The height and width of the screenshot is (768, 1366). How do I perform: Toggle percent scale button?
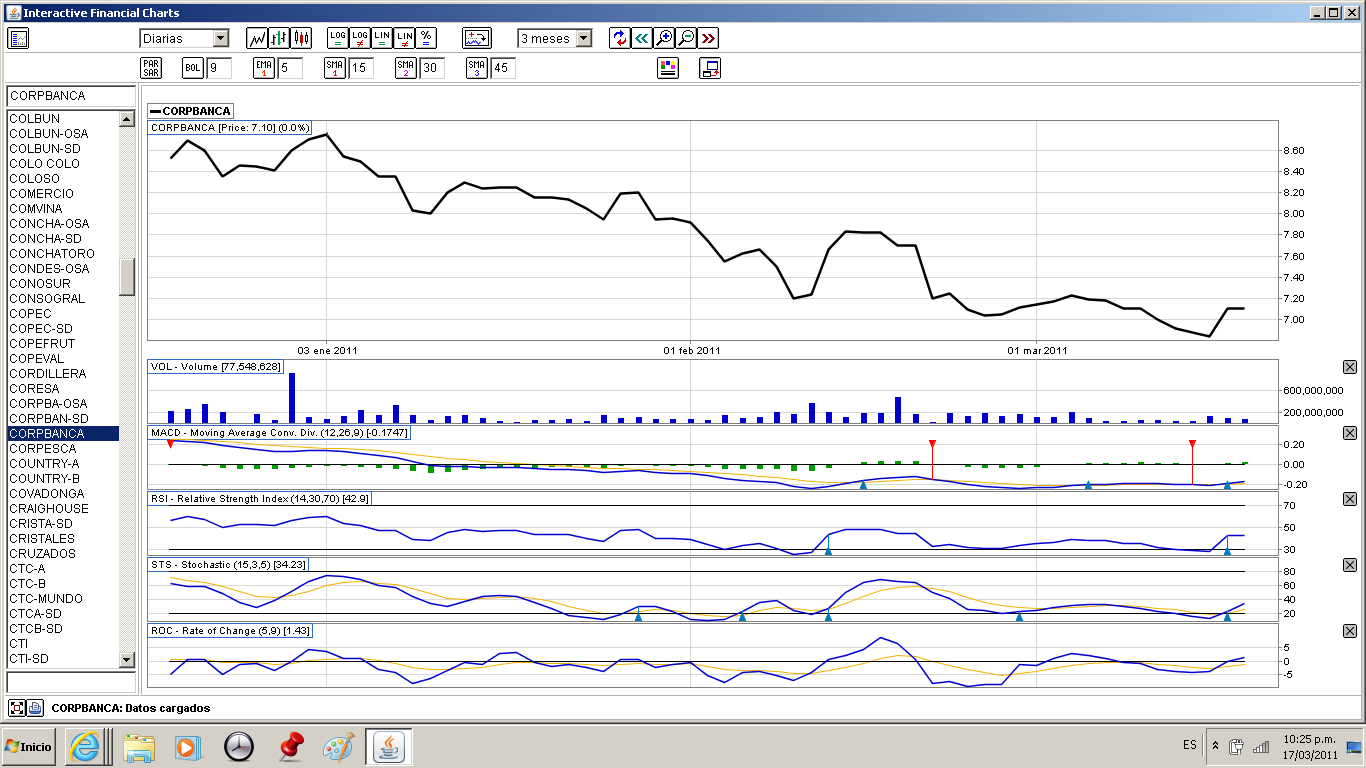tap(426, 38)
